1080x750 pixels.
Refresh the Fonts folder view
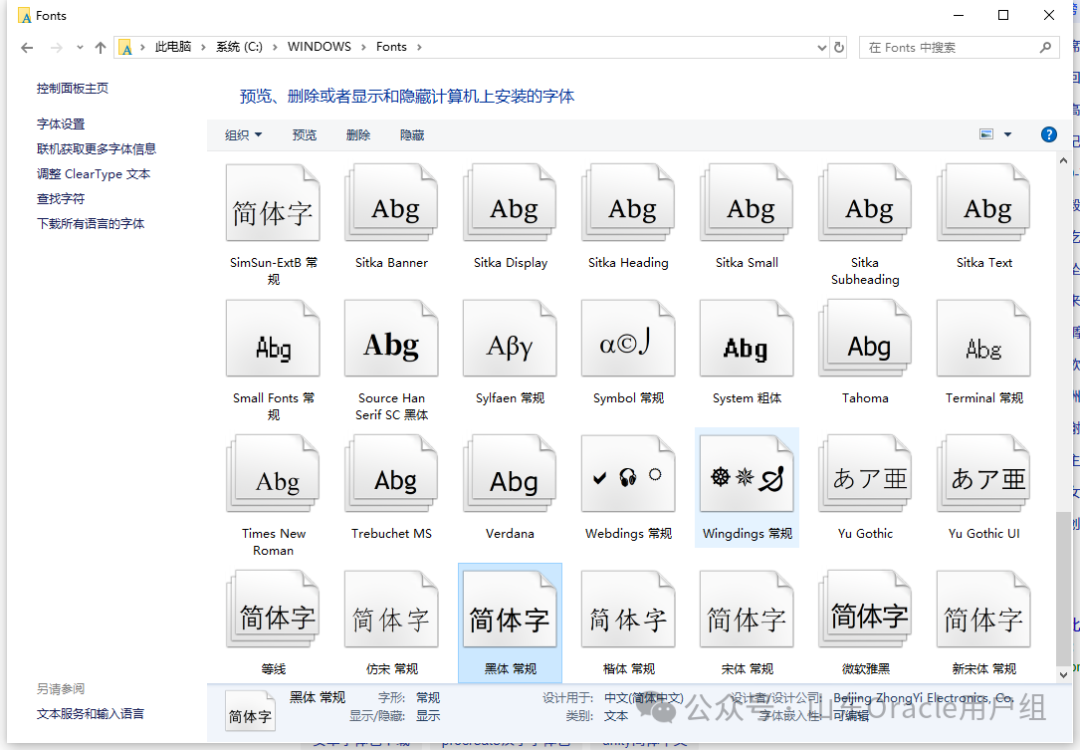point(839,47)
